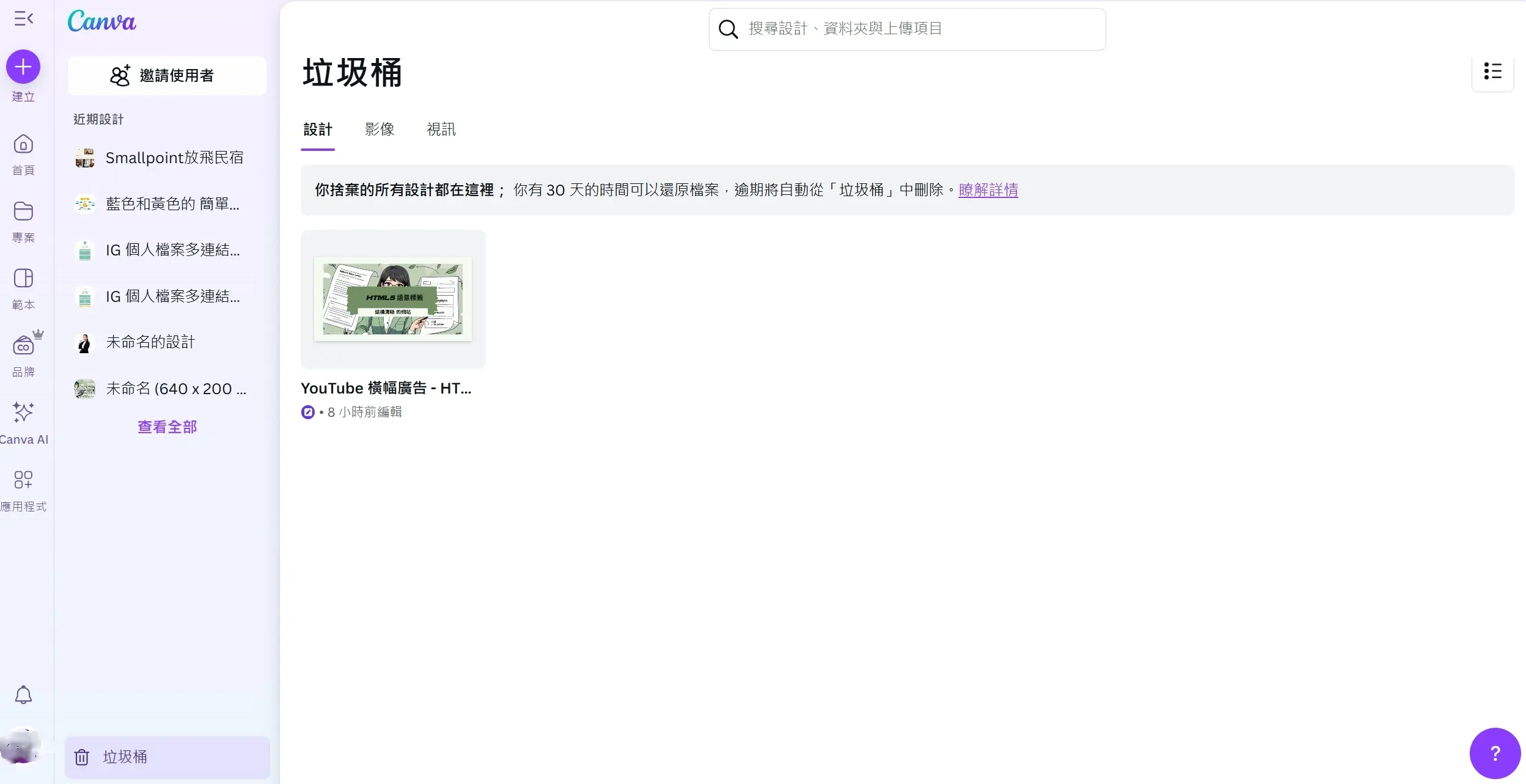Open the Projects folder icon
This screenshot has height=784, width=1526.
click(23, 212)
